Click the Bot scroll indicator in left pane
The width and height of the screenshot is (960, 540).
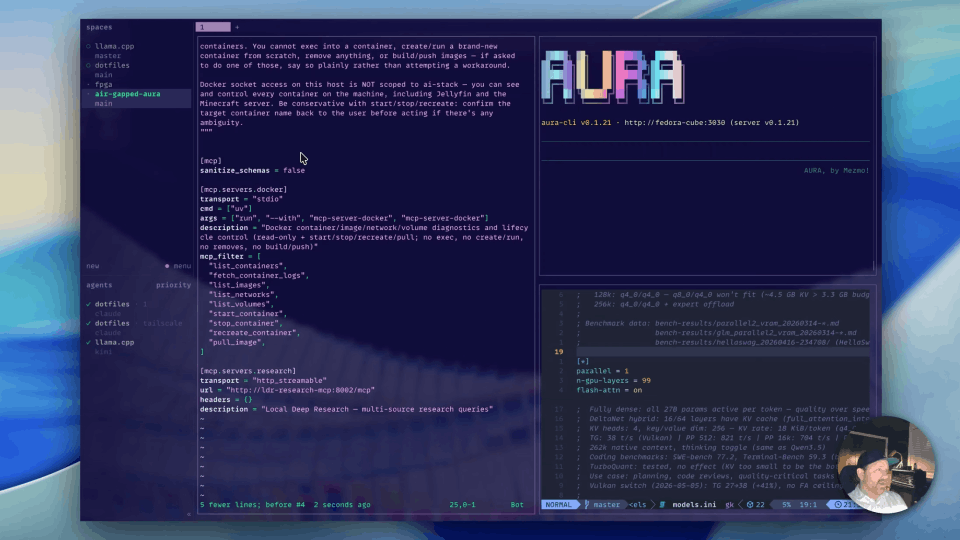tap(517, 504)
